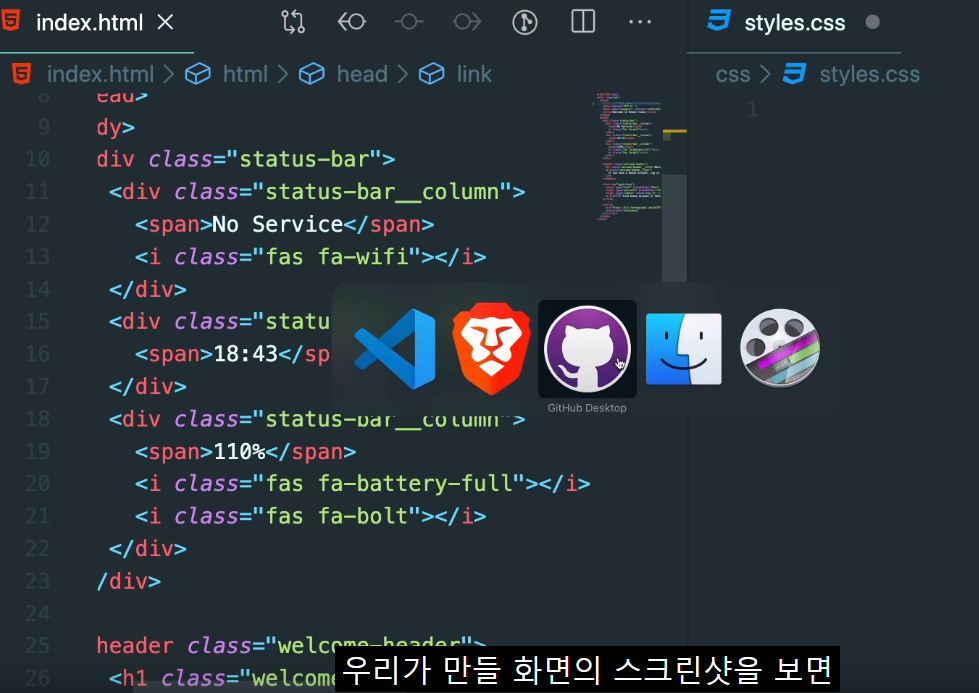The height and width of the screenshot is (693, 979).
Task: Select the html breadcrumb element
Action: [x=245, y=74]
